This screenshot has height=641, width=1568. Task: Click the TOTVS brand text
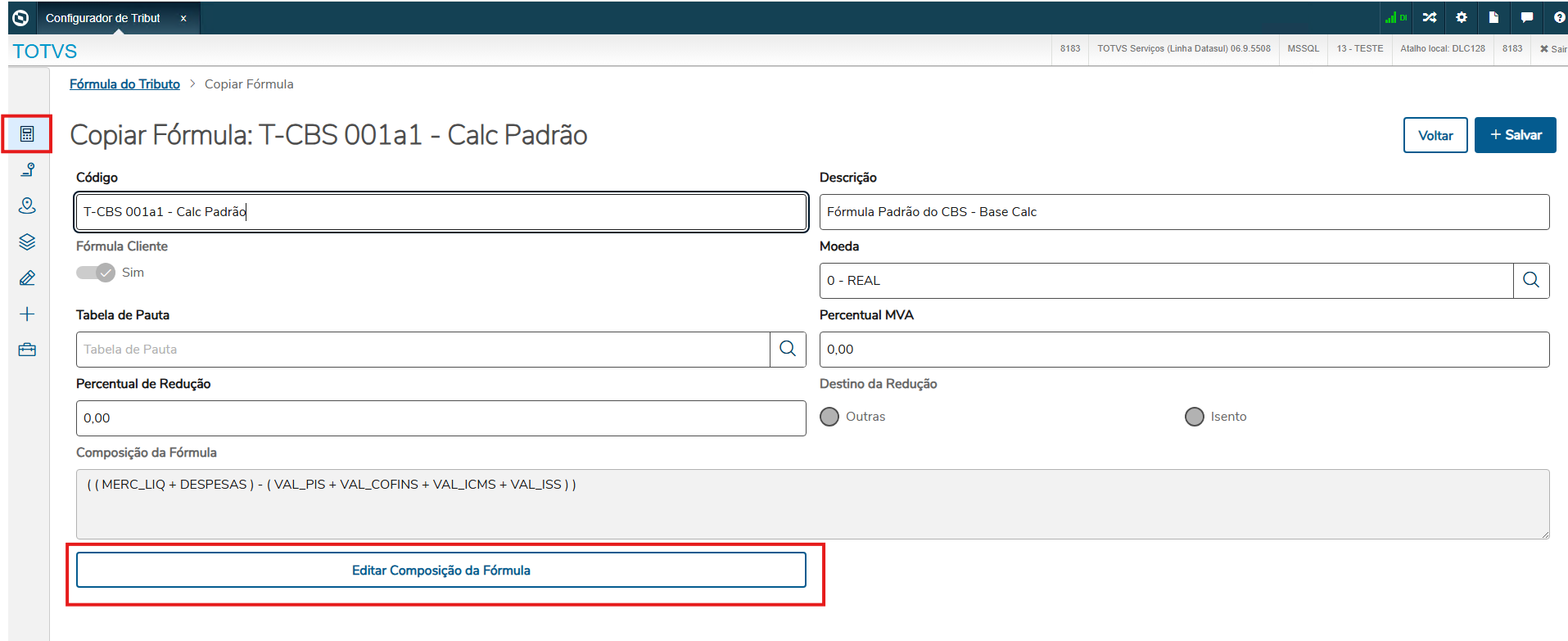45,52
